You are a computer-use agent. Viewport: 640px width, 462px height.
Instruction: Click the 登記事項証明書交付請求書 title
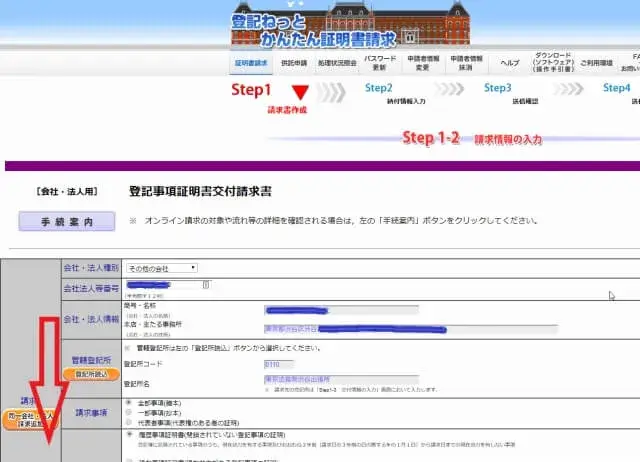200,191
